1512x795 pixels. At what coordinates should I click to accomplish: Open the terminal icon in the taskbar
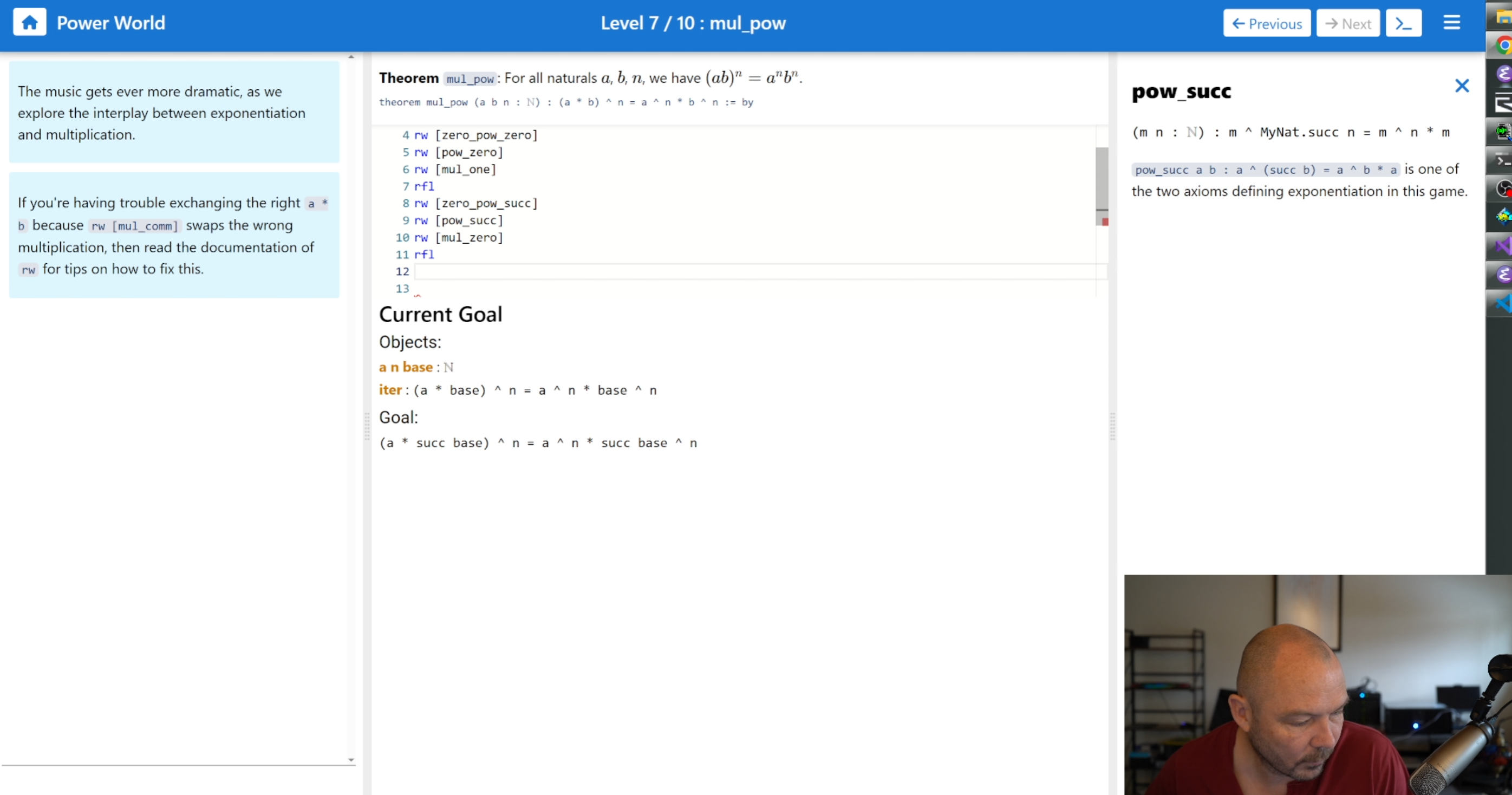(x=1503, y=160)
